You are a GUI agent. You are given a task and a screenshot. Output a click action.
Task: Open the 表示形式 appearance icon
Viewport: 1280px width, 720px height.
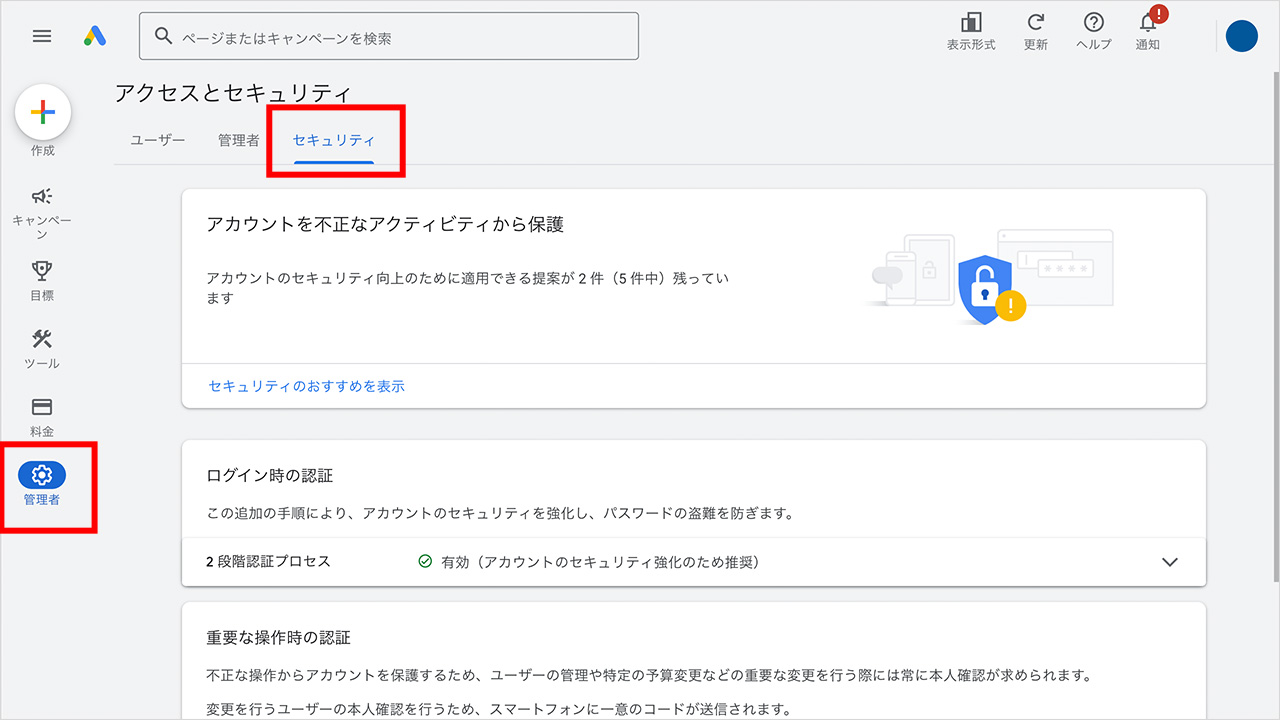971,23
